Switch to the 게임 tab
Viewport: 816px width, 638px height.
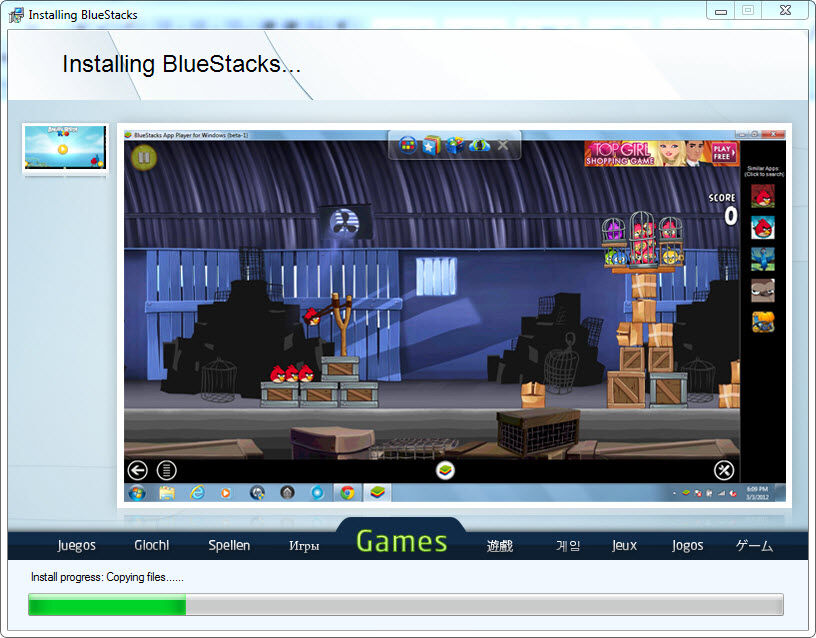click(x=568, y=546)
